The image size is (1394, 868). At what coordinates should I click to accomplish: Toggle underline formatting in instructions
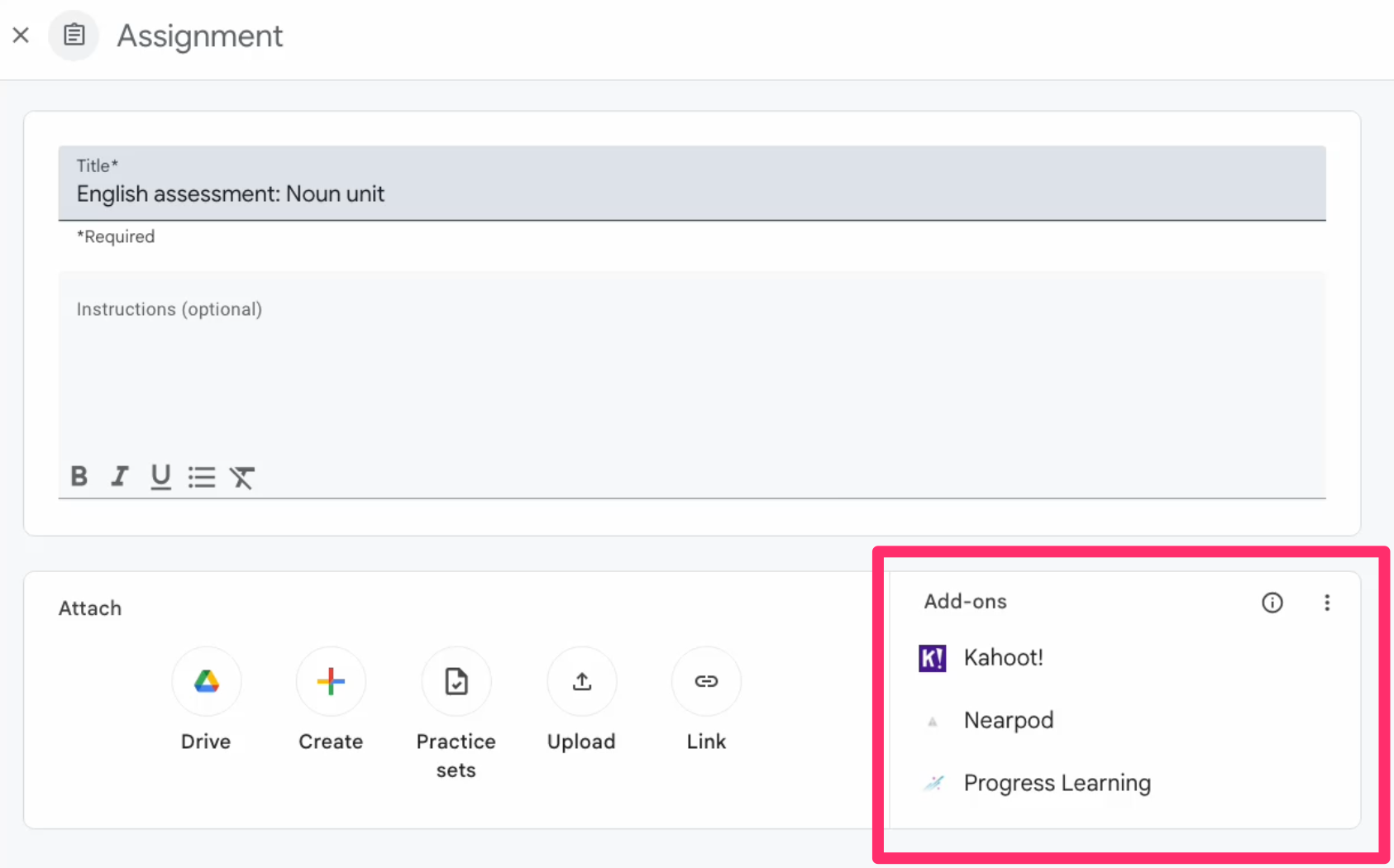(160, 476)
